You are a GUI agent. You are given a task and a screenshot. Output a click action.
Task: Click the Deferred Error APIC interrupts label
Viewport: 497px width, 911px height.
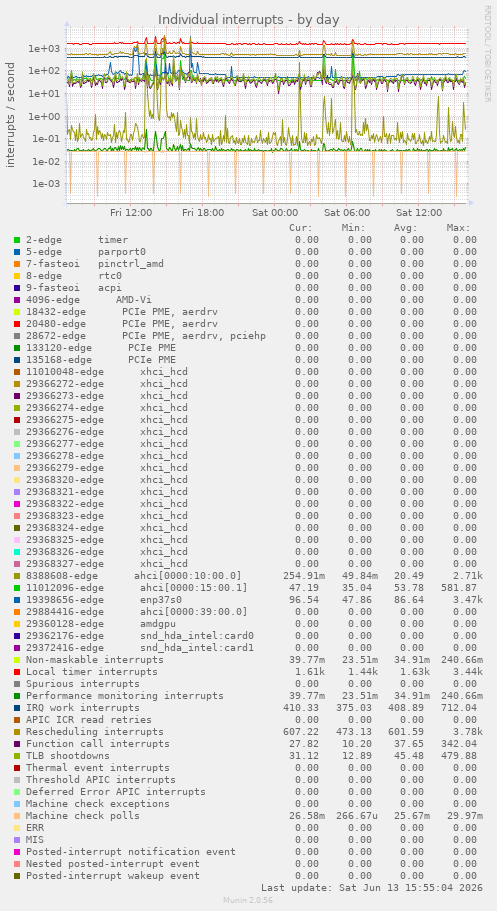point(116,792)
